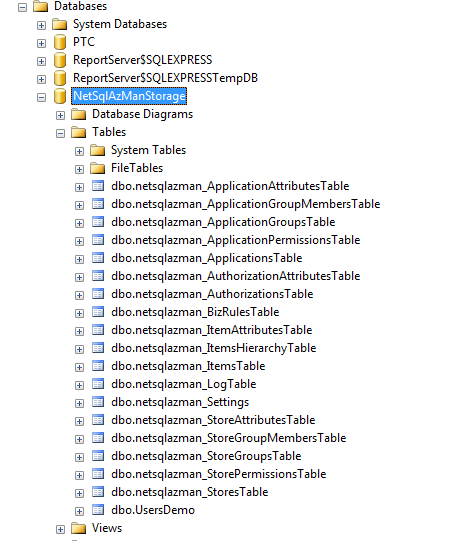
Task: Click the FileTables folder icon
Action: tap(98, 168)
